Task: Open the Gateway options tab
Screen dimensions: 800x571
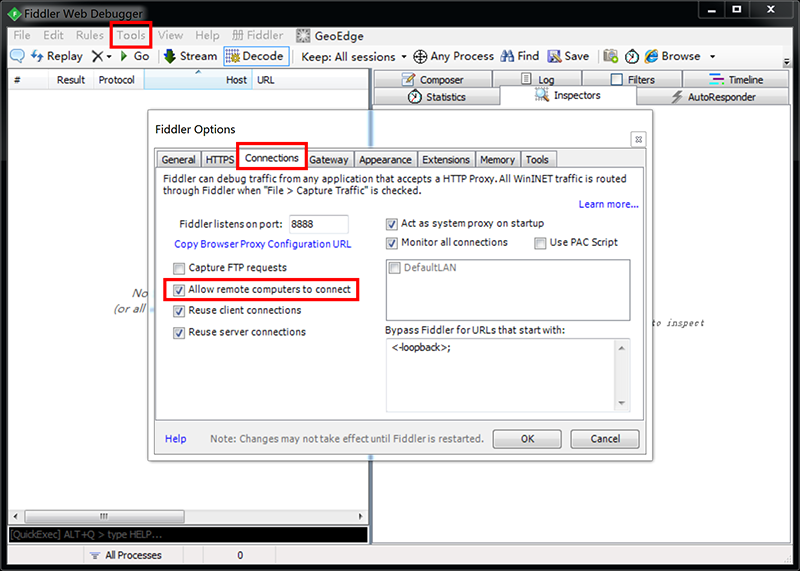Action: pos(329,160)
